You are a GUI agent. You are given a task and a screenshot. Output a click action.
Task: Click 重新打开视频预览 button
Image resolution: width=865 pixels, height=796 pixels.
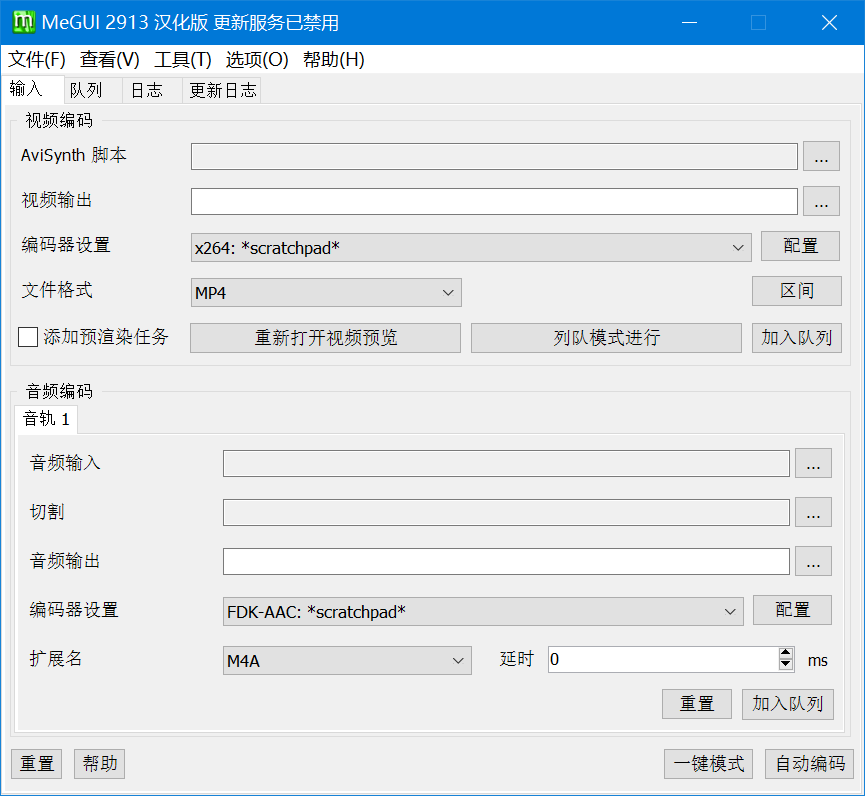coord(325,338)
